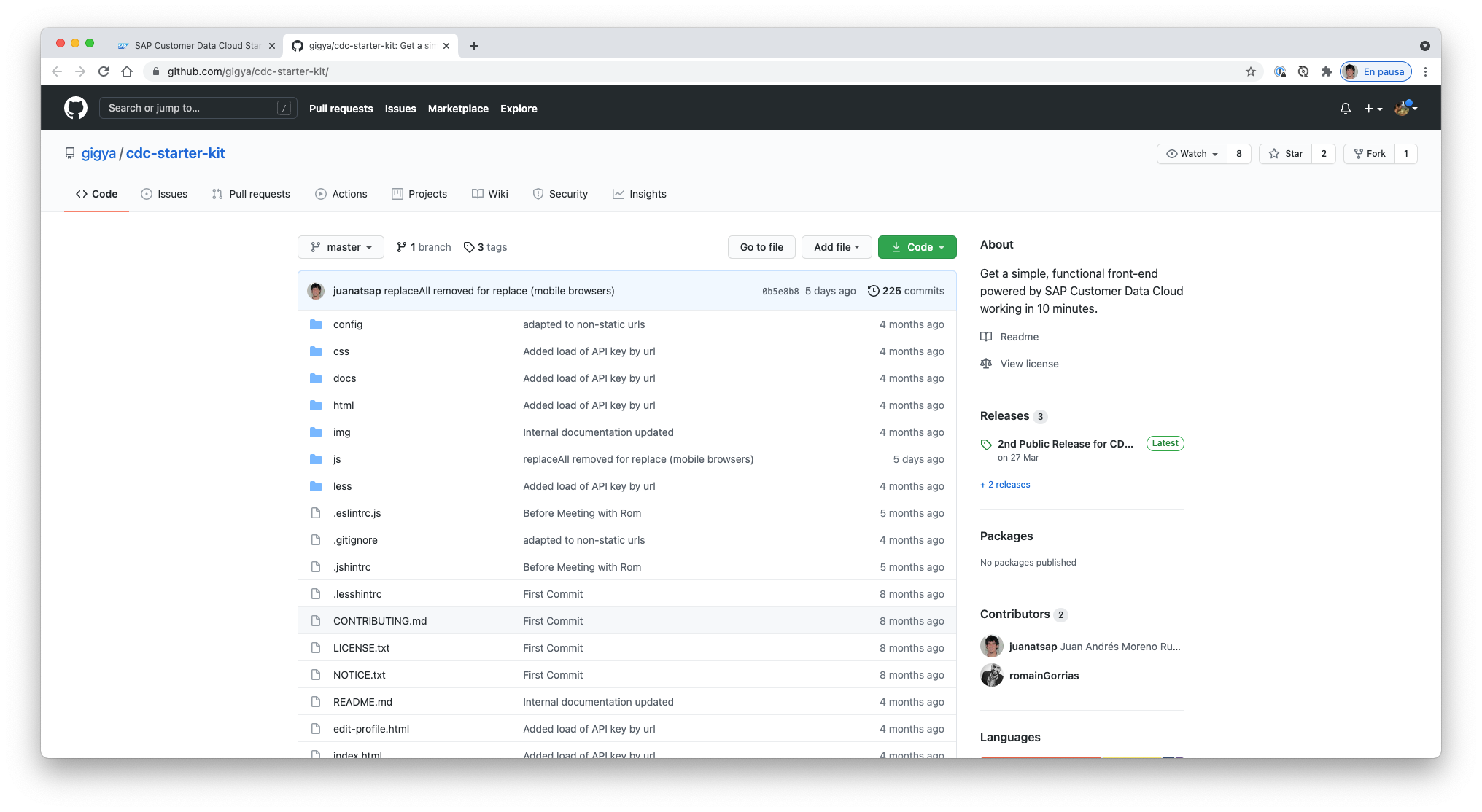This screenshot has width=1482, height=812.
Task: Open the user avatar menu
Action: [1405, 108]
